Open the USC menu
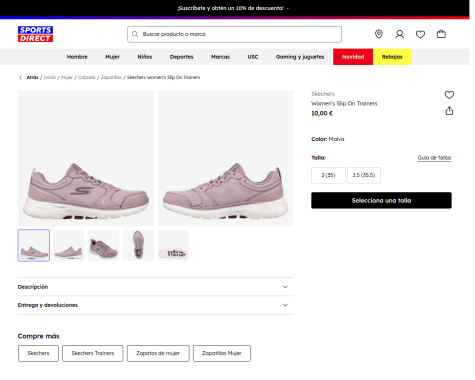Image resolution: width=475 pixels, height=380 pixels. click(253, 57)
